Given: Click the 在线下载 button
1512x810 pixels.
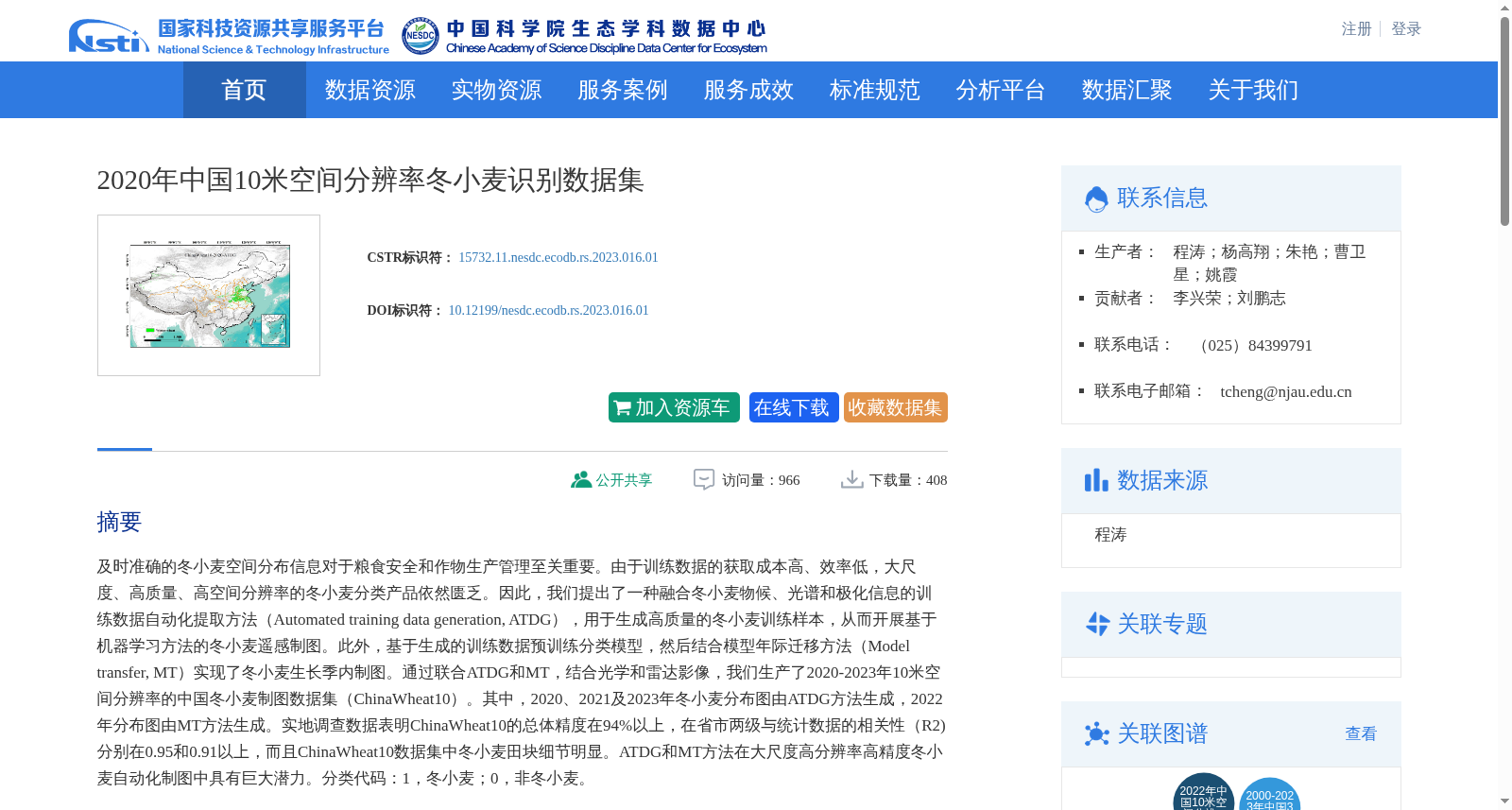Looking at the screenshot, I should tap(794, 407).
